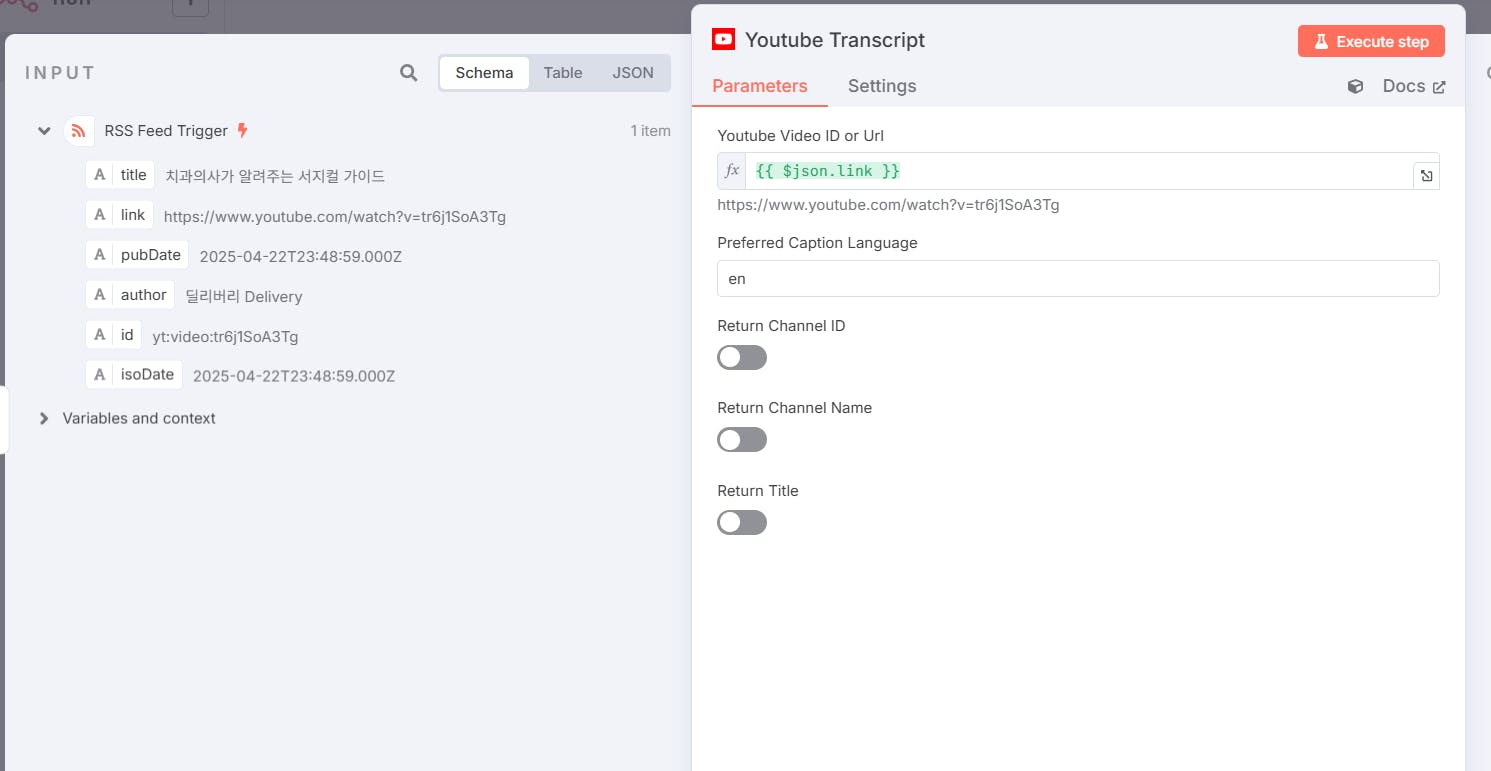Click the Preferred Caption Language input
The width and height of the screenshot is (1491, 771).
click(1078, 279)
